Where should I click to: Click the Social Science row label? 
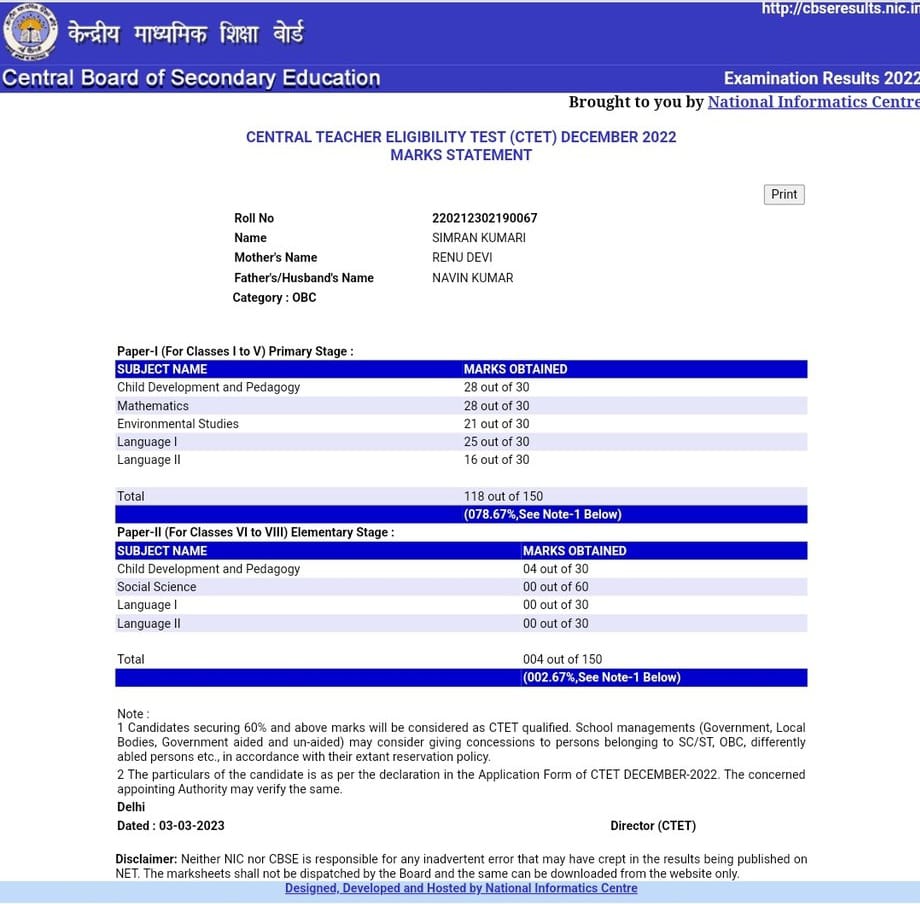pos(157,587)
